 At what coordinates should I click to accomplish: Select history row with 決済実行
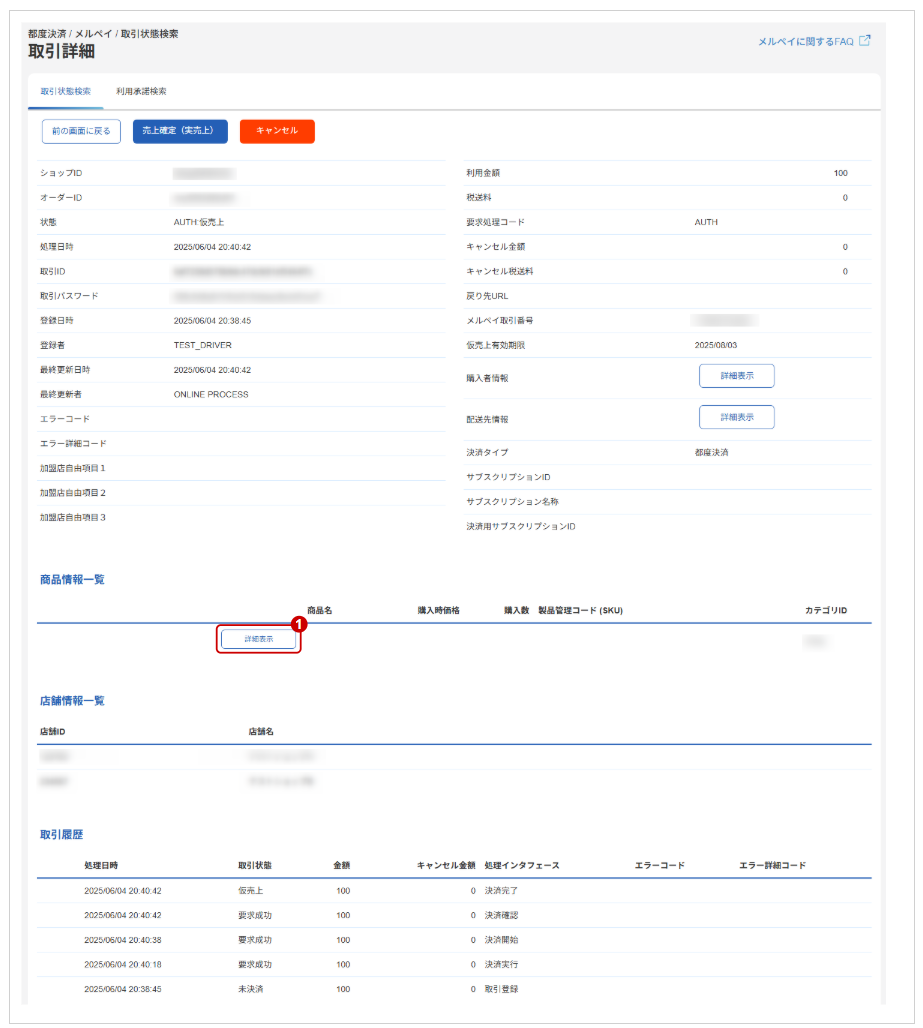point(454,964)
